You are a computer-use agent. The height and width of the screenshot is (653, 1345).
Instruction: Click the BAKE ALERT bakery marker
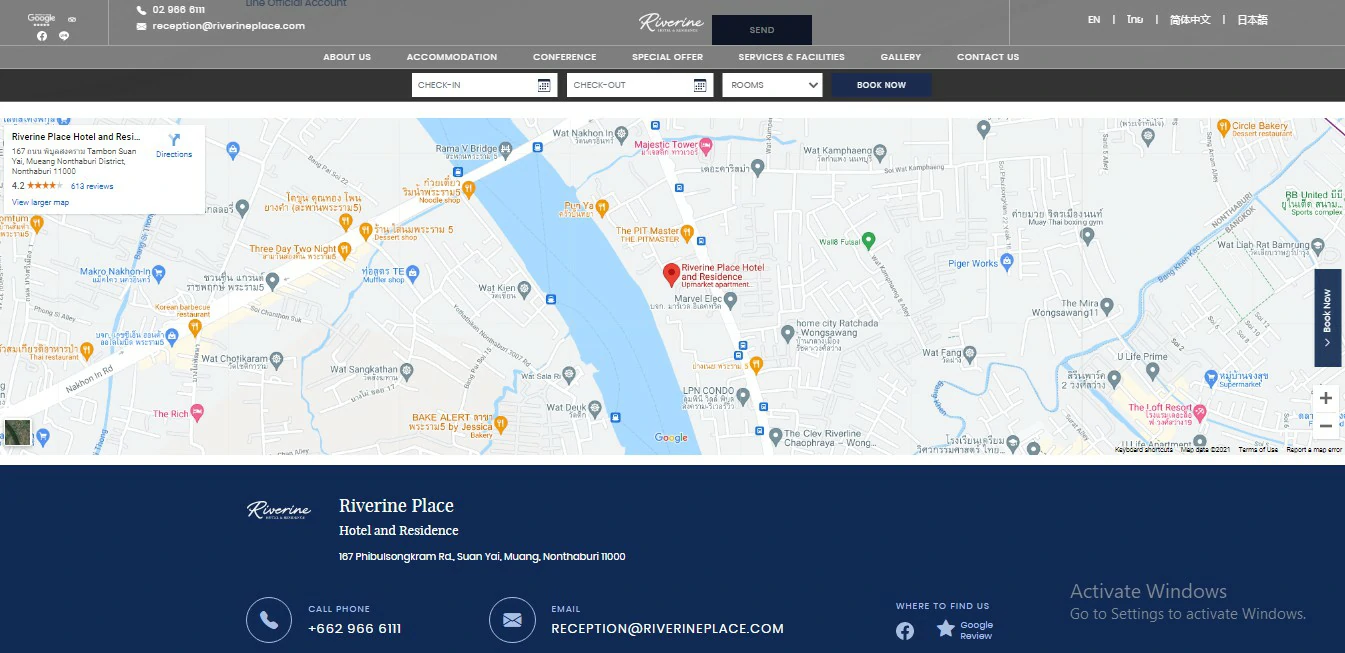pos(501,424)
